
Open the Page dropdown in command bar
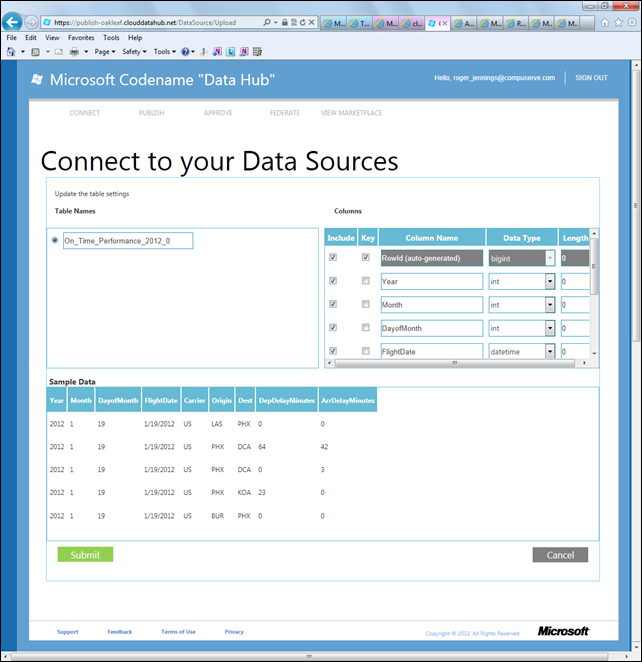point(104,52)
